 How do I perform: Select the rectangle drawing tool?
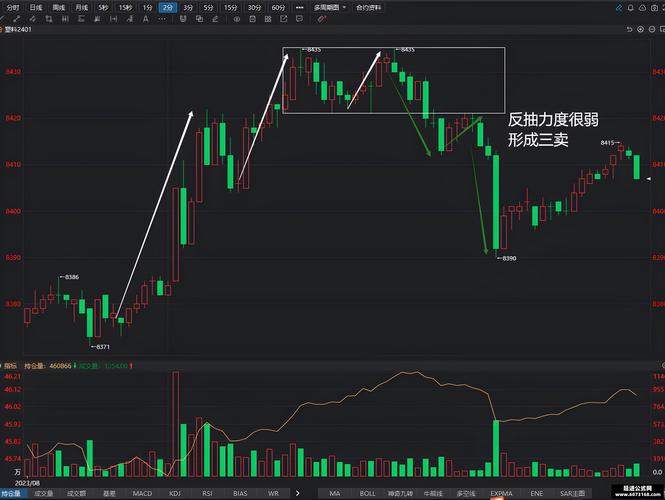click(49, 19)
